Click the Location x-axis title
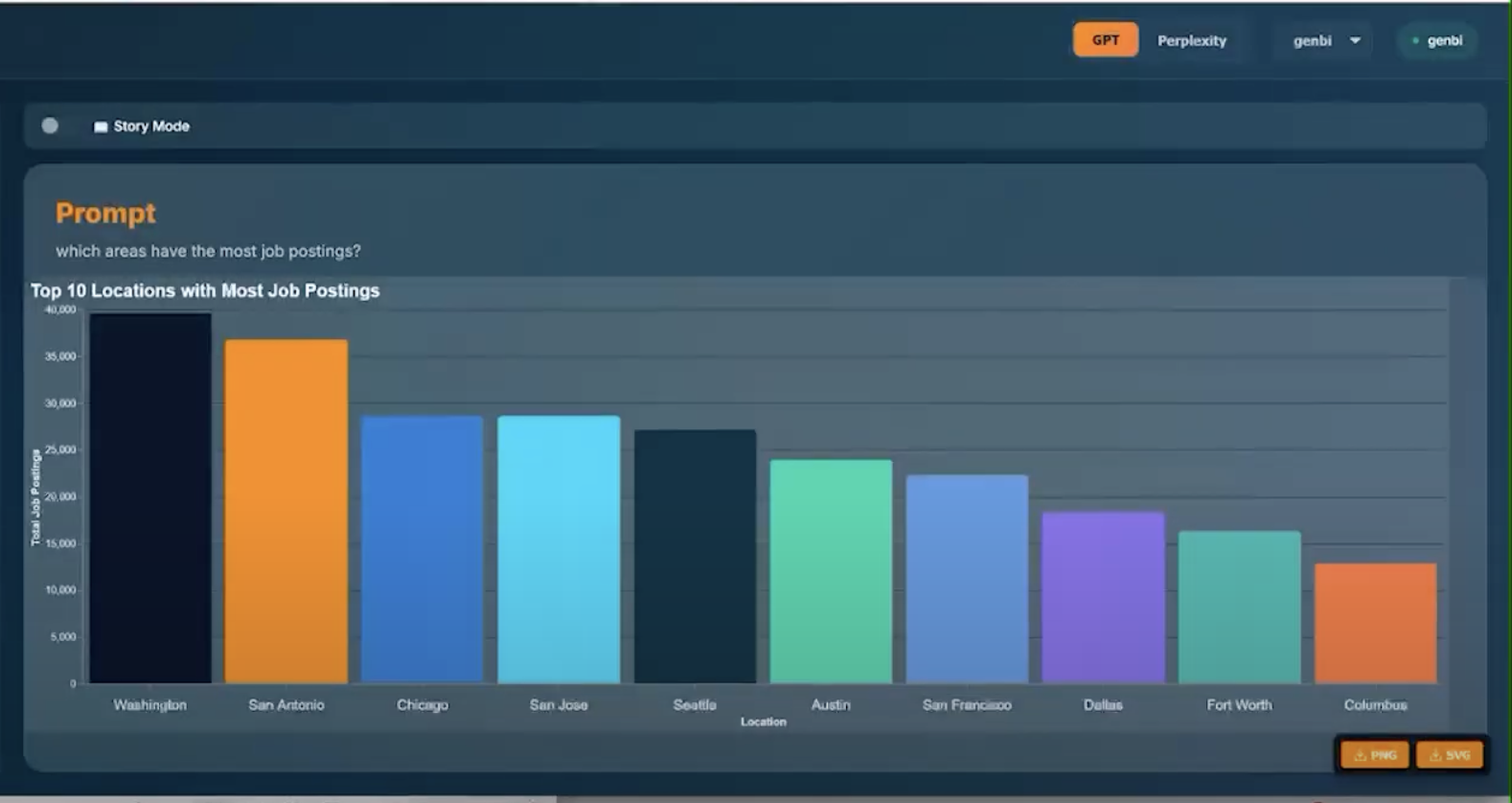The height and width of the screenshot is (803, 1512). [x=763, y=722]
